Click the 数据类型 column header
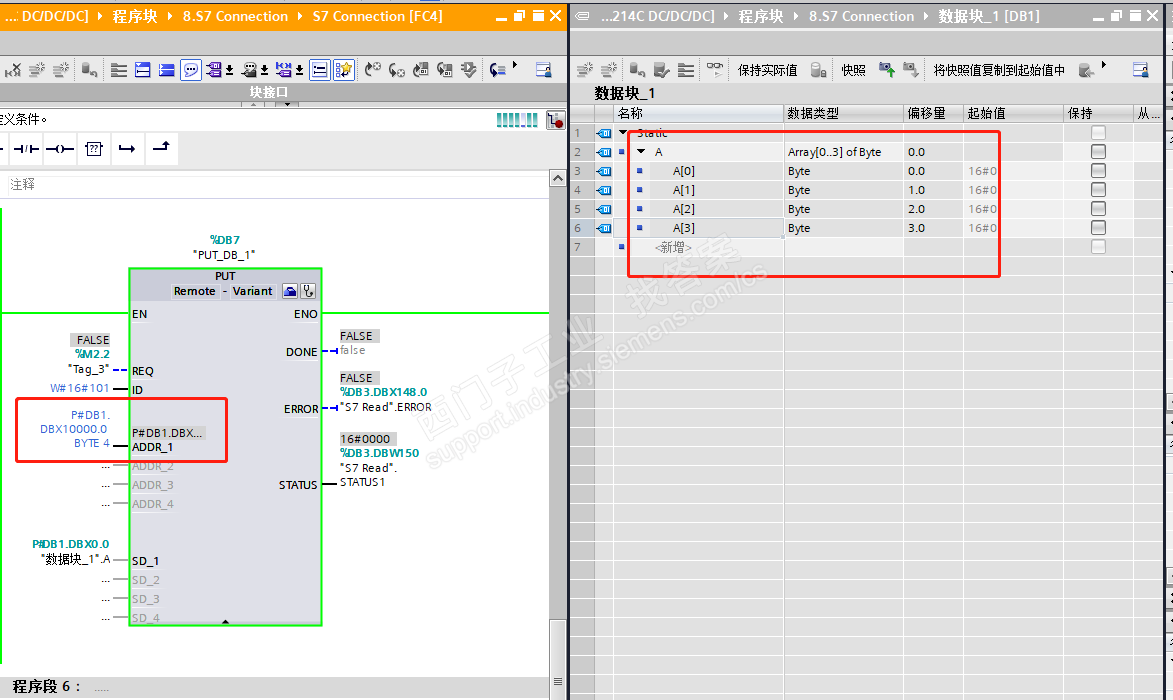 tap(843, 113)
